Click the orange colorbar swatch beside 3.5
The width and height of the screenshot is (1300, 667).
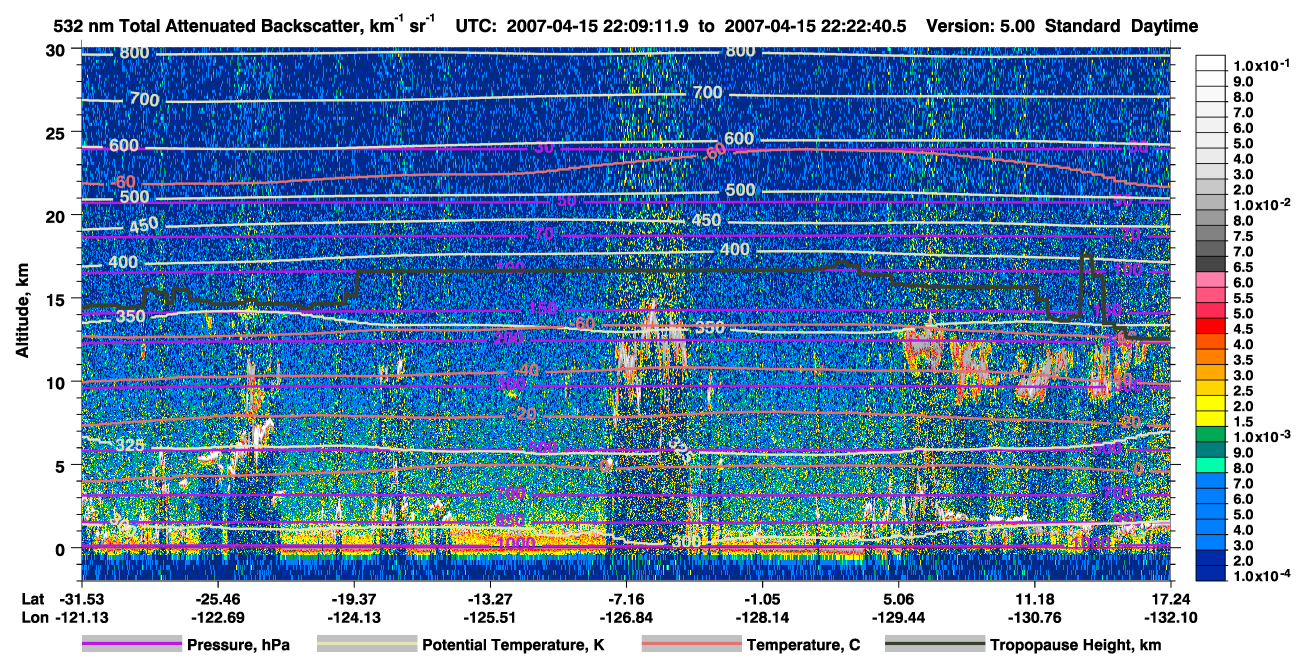coord(1210,357)
